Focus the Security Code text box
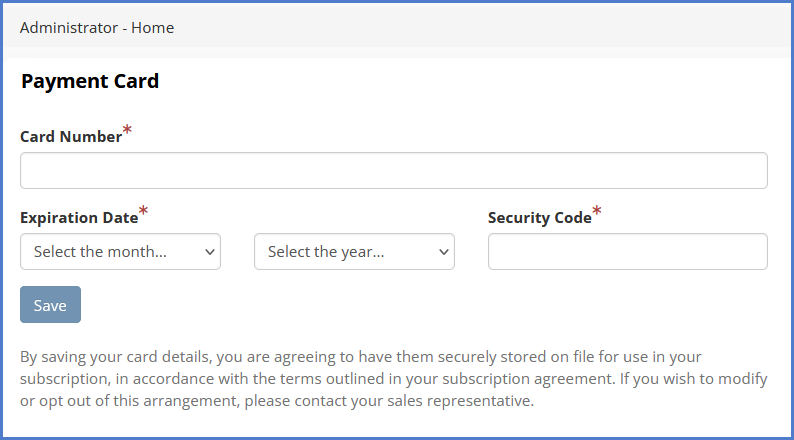 point(627,252)
